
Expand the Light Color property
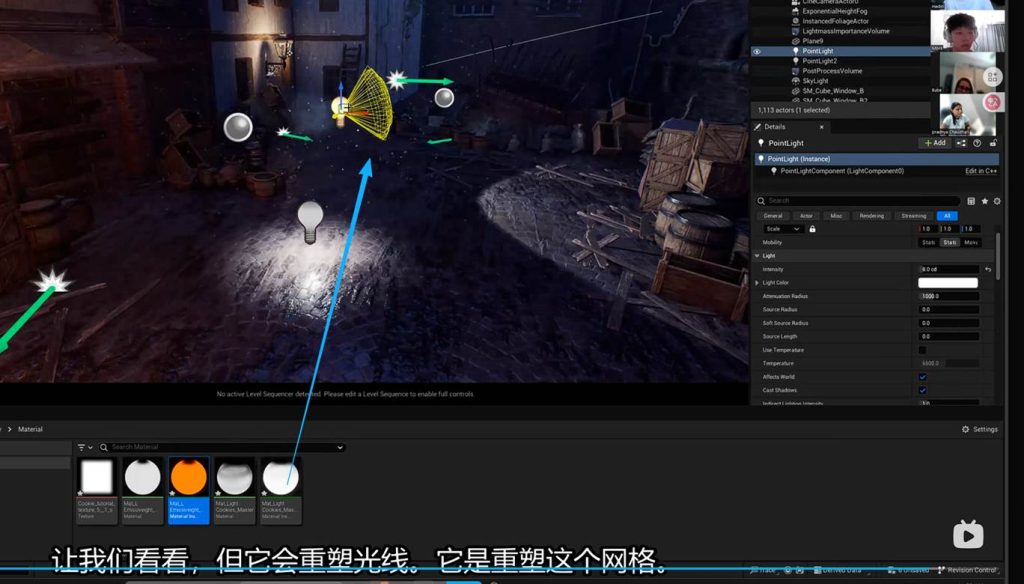[x=757, y=283]
